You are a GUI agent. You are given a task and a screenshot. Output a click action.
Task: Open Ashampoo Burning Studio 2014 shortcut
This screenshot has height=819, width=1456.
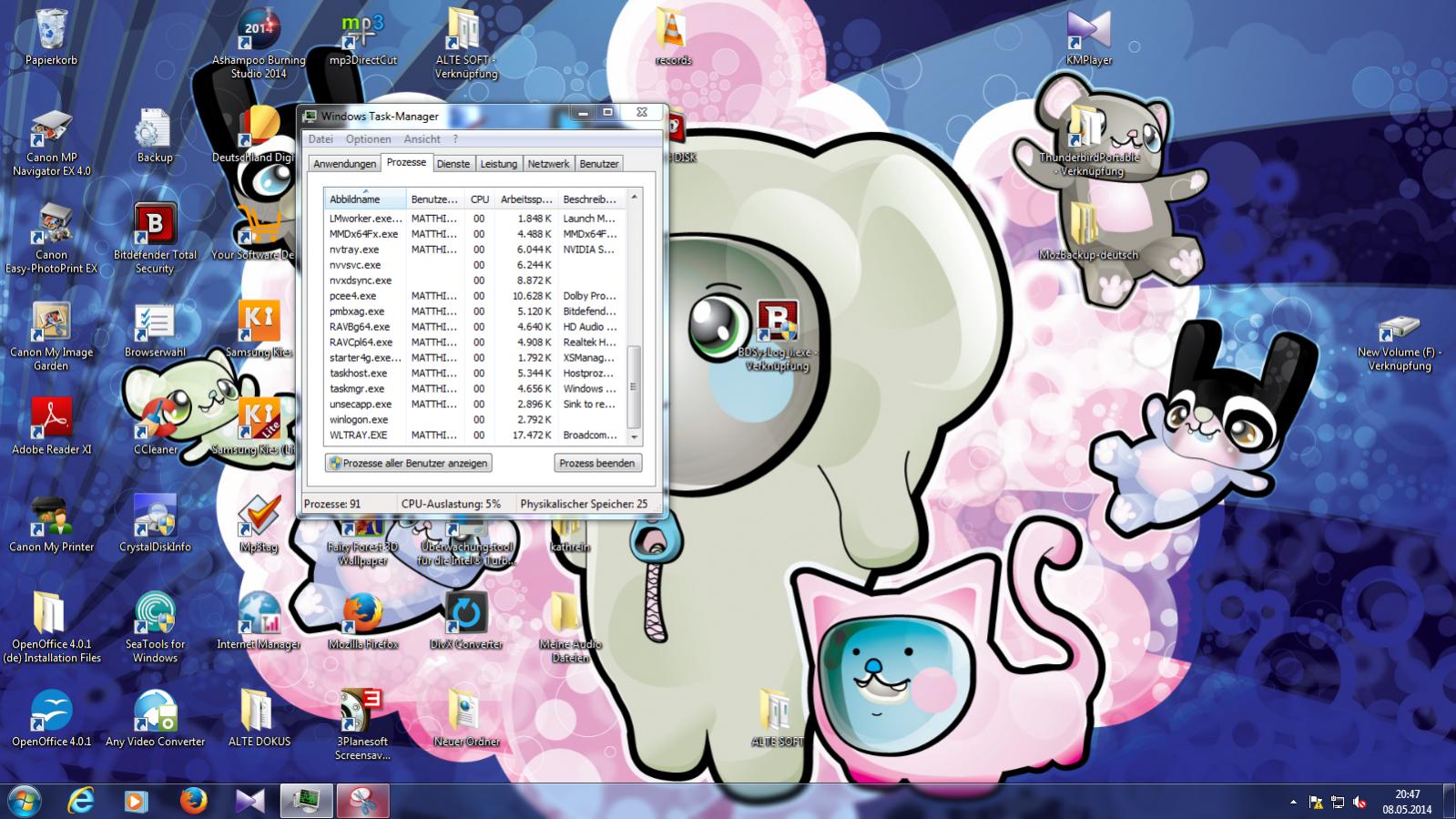point(259,44)
